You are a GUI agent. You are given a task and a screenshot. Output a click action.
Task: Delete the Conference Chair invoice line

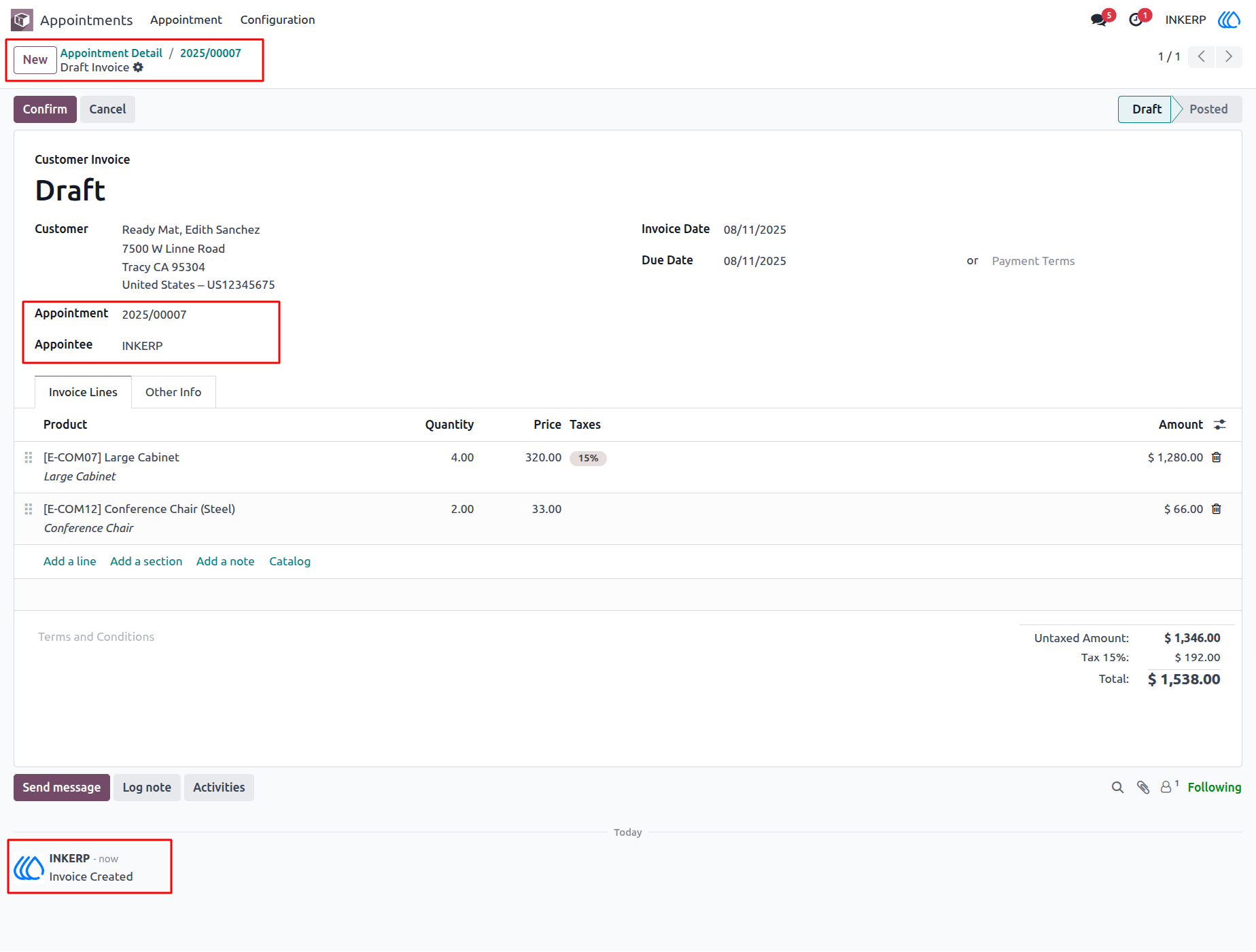click(x=1217, y=509)
